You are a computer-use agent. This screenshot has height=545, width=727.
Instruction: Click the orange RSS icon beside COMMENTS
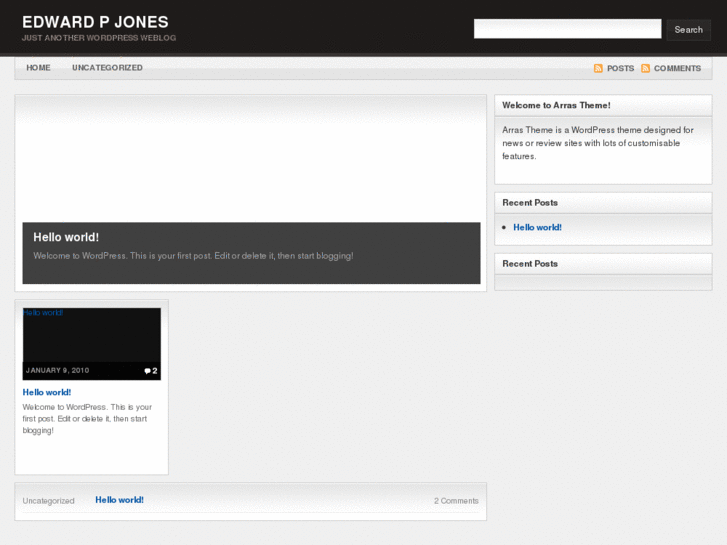tap(645, 69)
